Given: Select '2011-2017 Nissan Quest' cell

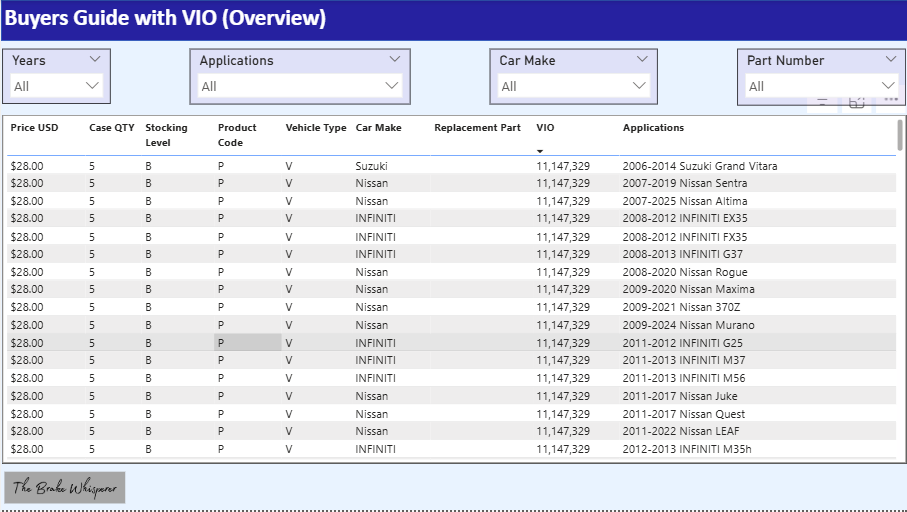Looking at the screenshot, I should [684, 414].
